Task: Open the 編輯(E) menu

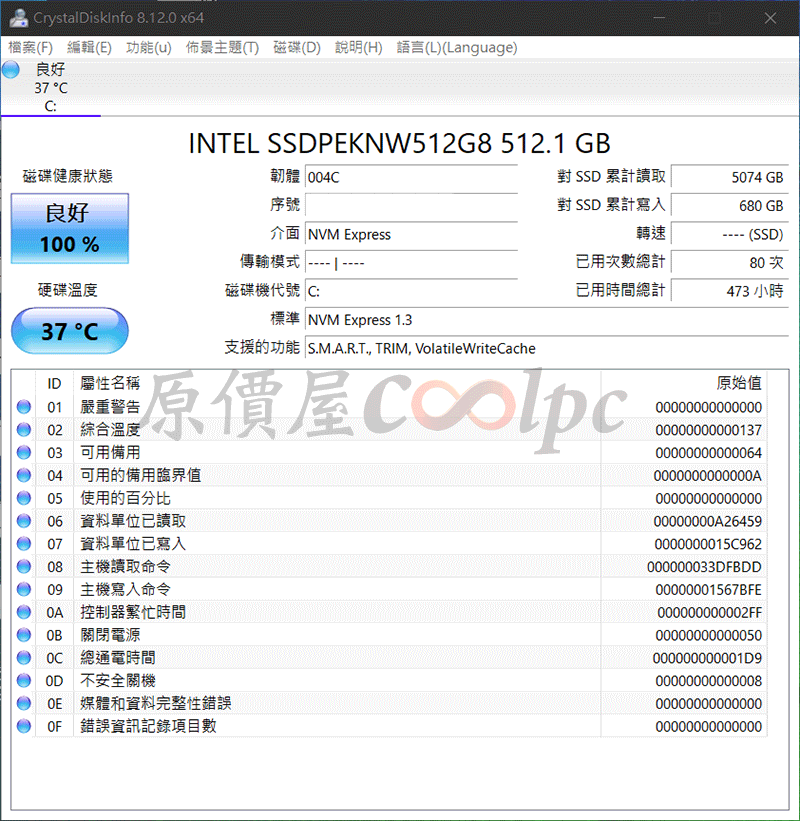Action: pos(89,48)
